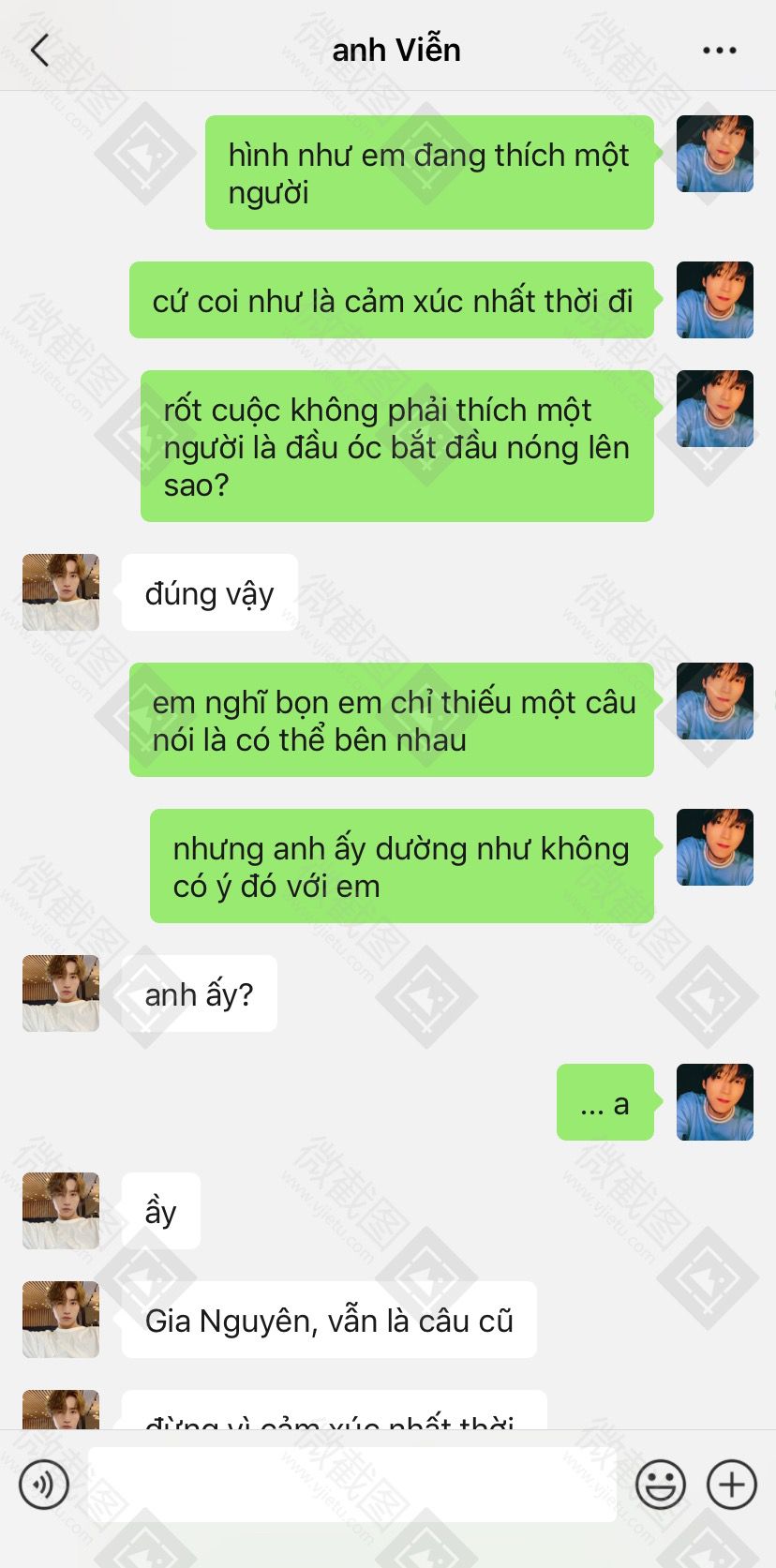Select the 'nhưng anh ấy dường như' bubble
776x1568 pixels.
(x=402, y=866)
